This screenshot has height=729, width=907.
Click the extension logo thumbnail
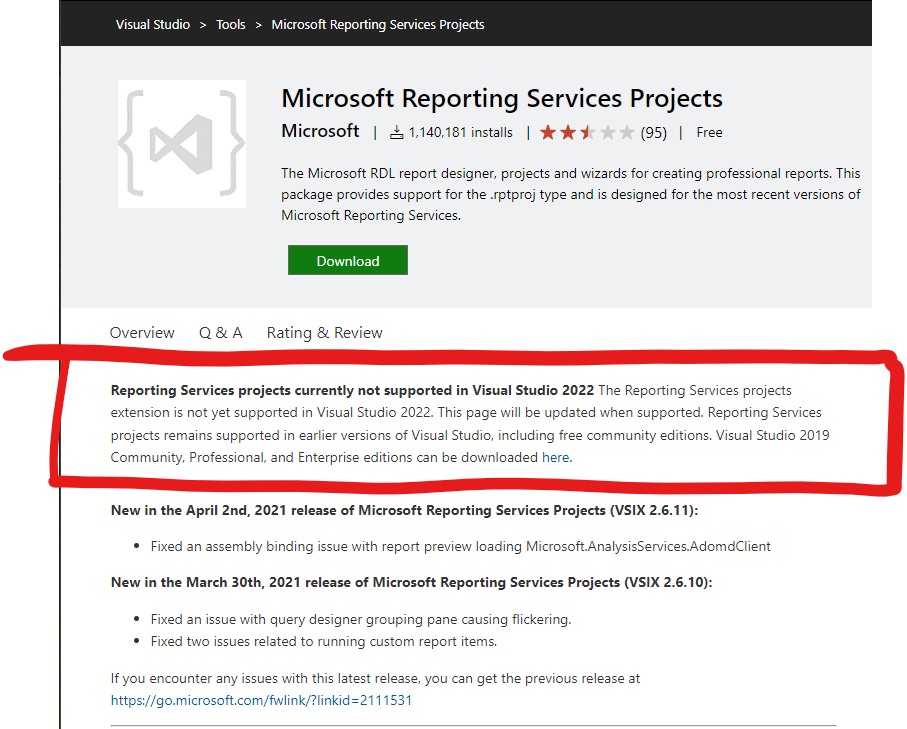coord(182,144)
